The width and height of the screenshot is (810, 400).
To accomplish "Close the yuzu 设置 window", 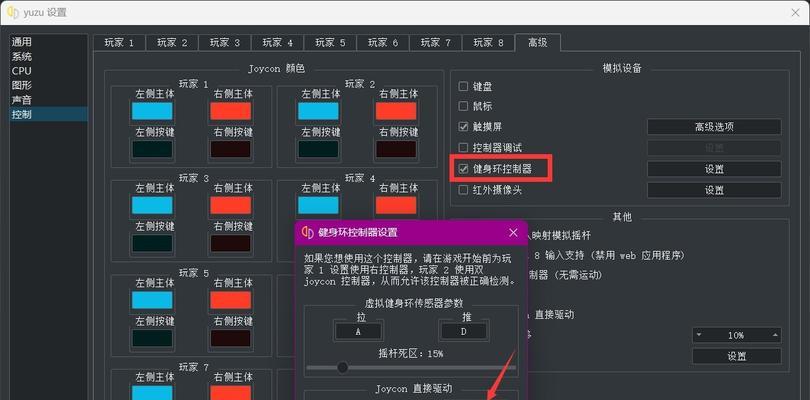I will click(796, 12).
